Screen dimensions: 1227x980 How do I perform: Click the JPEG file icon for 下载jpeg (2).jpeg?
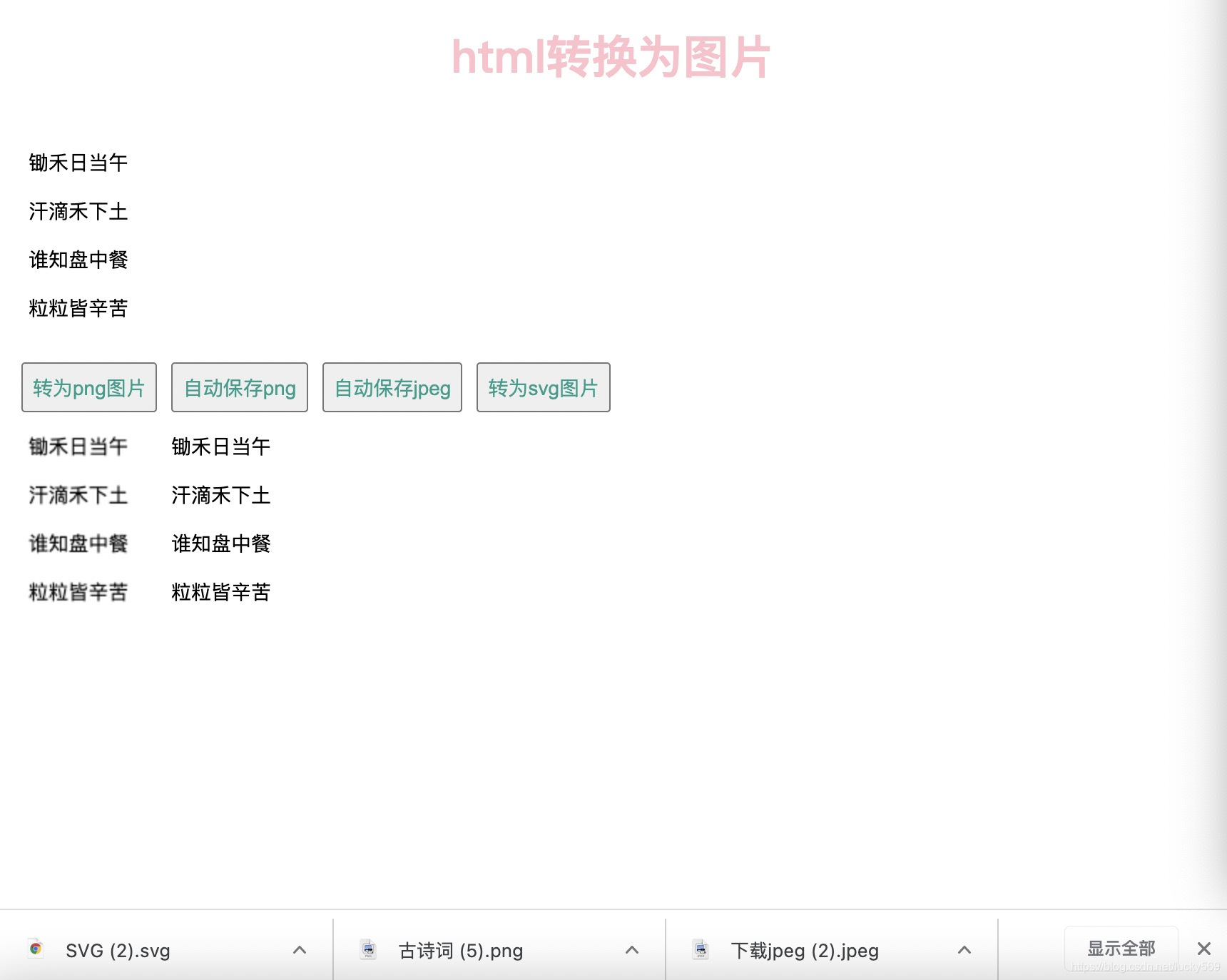[701, 950]
